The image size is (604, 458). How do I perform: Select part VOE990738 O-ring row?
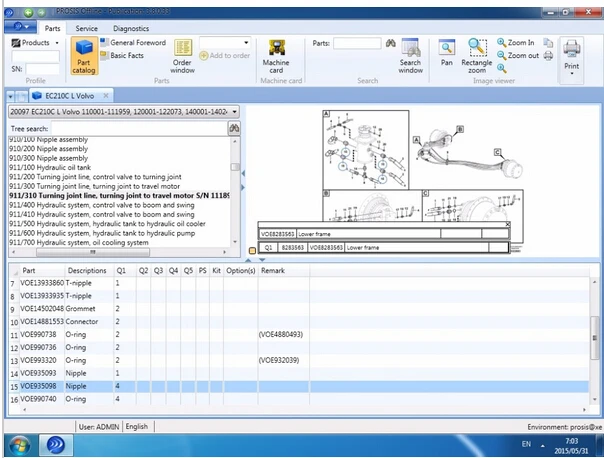click(x=299, y=335)
